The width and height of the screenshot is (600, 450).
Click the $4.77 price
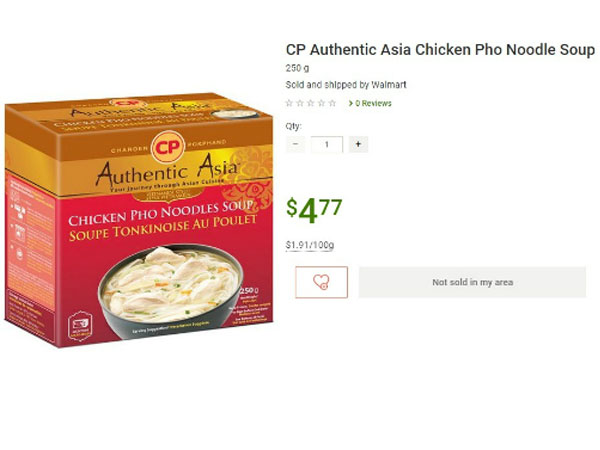314,210
